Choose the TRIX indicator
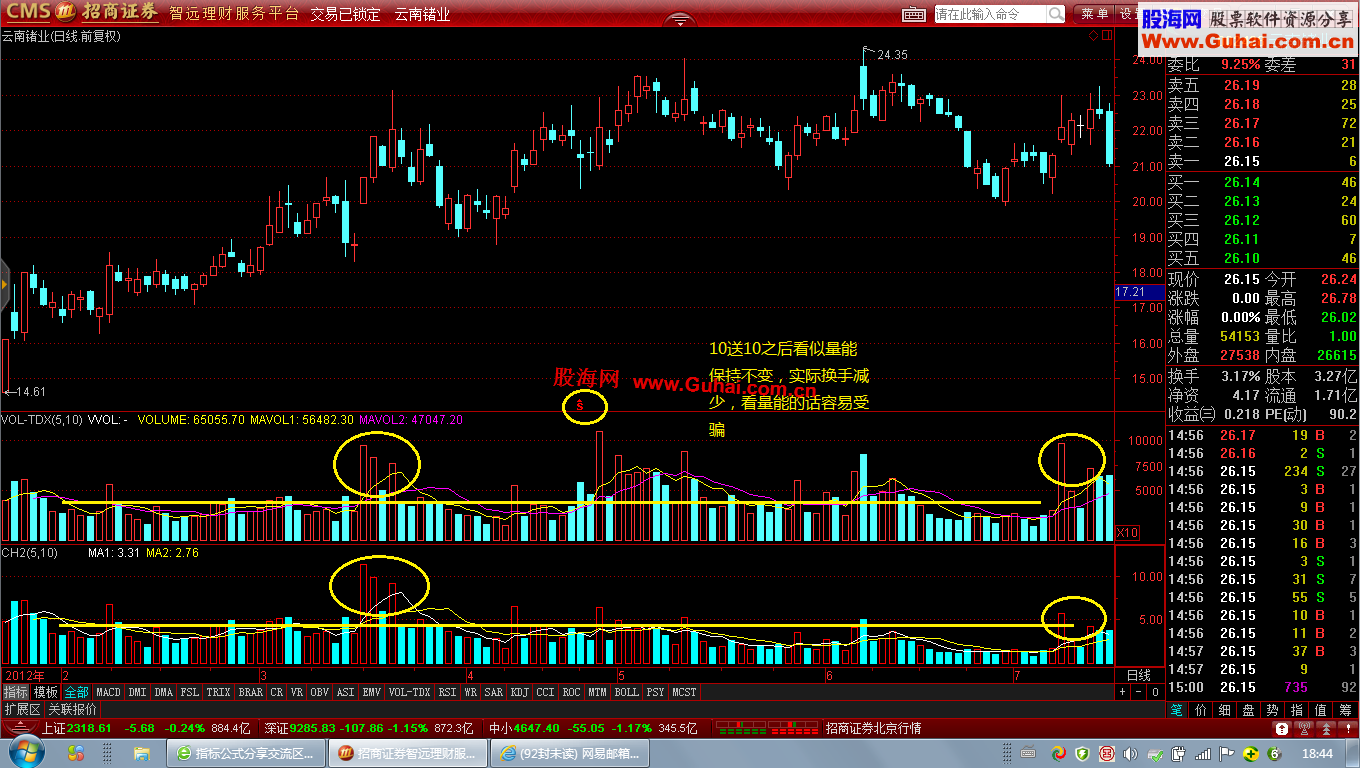Screen dimensions: 1360x768 click(218, 692)
